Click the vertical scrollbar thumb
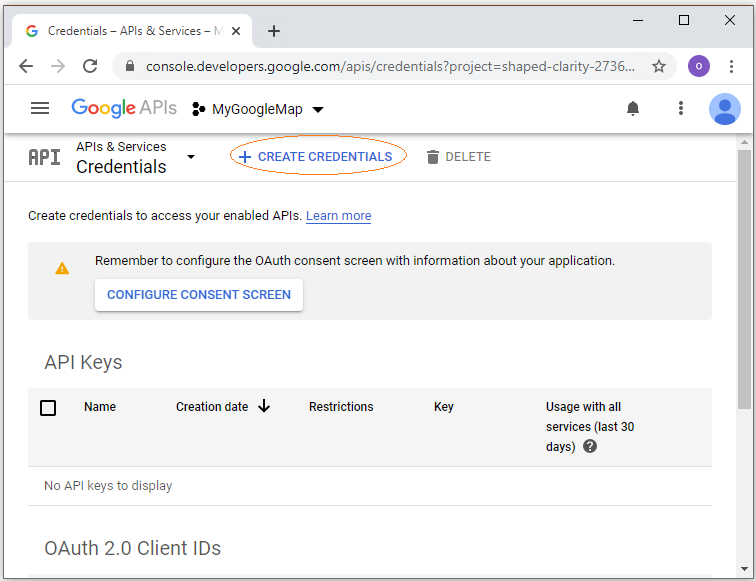756x581 pixels. click(x=744, y=279)
